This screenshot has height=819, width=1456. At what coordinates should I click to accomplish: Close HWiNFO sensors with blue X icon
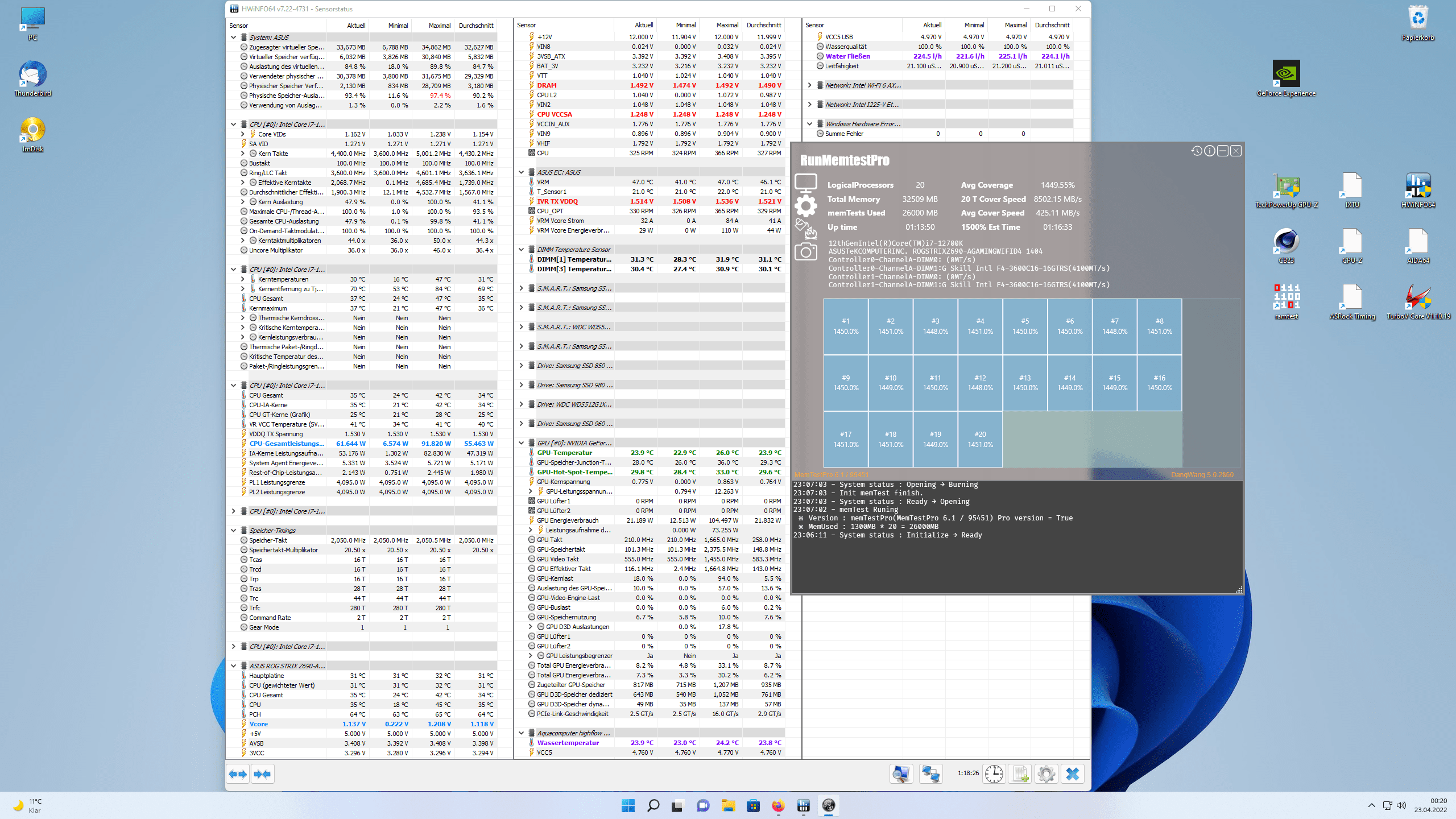coord(1073,774)
